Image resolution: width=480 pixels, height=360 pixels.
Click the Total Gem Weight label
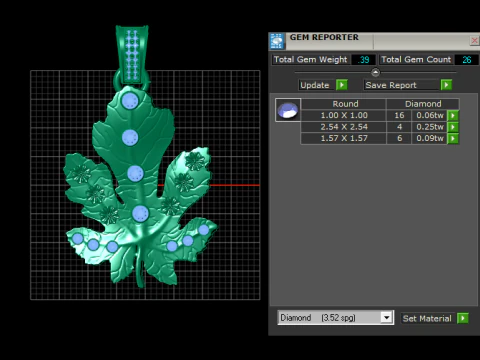310,60
